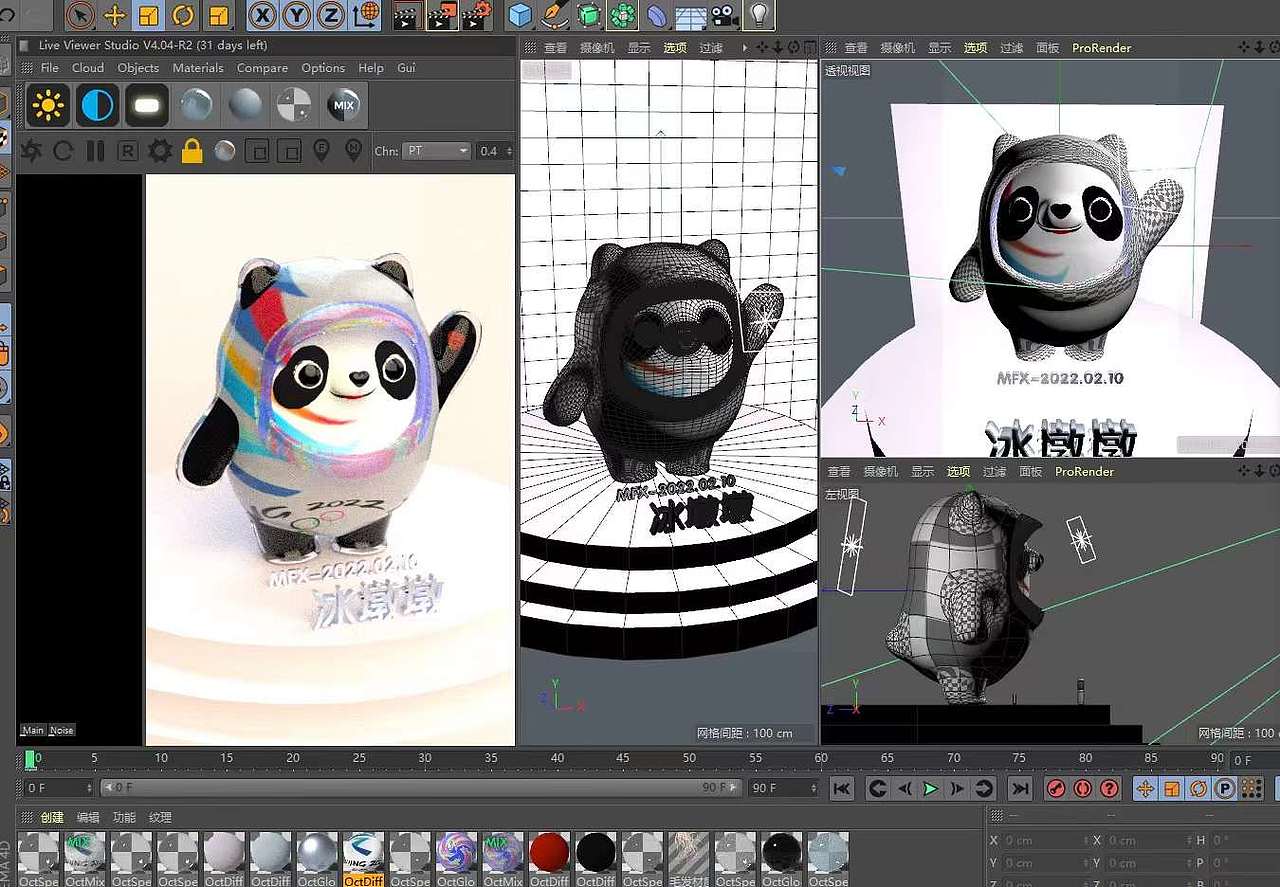Click timeline frame marker 45

622,758
